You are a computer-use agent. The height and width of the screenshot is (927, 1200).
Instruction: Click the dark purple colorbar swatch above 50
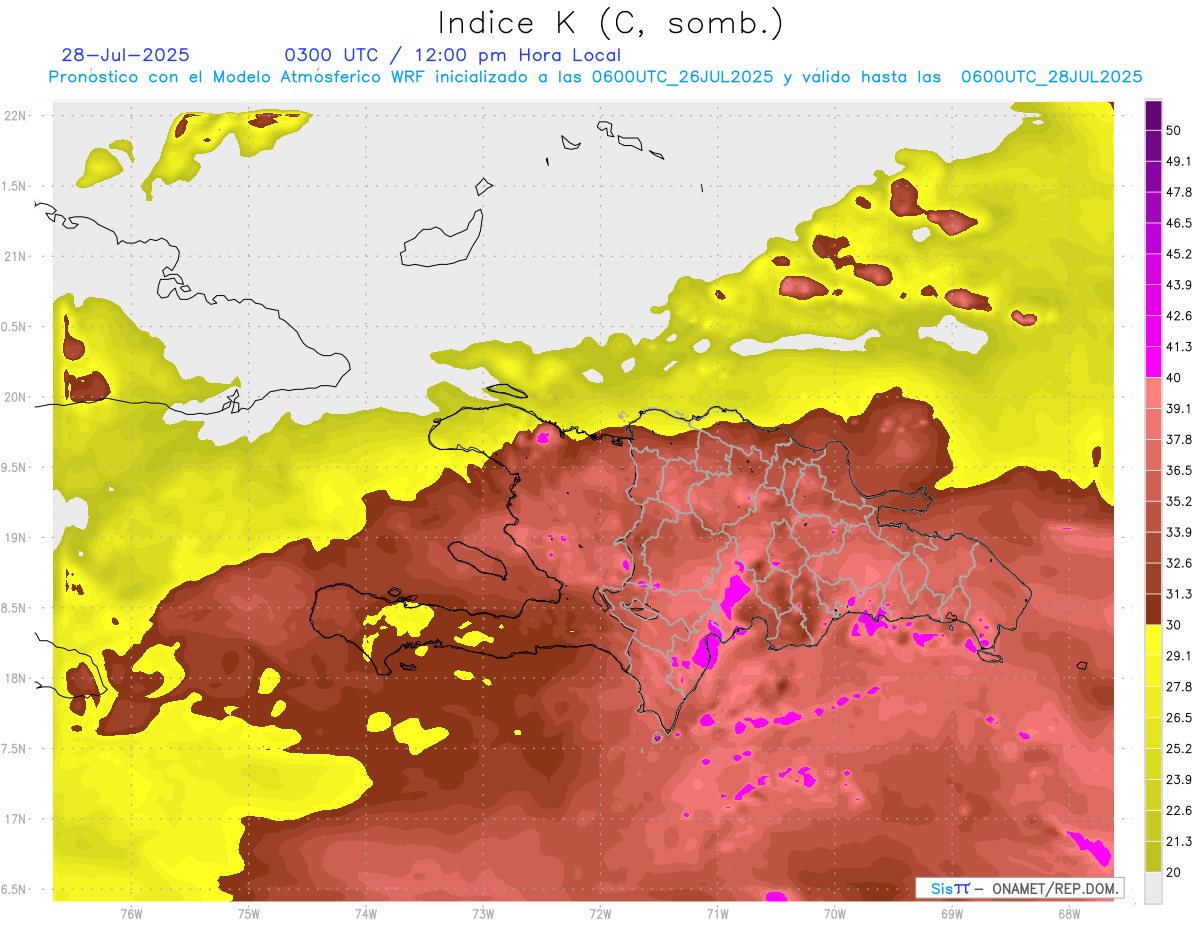click(x=1153, y=115)
